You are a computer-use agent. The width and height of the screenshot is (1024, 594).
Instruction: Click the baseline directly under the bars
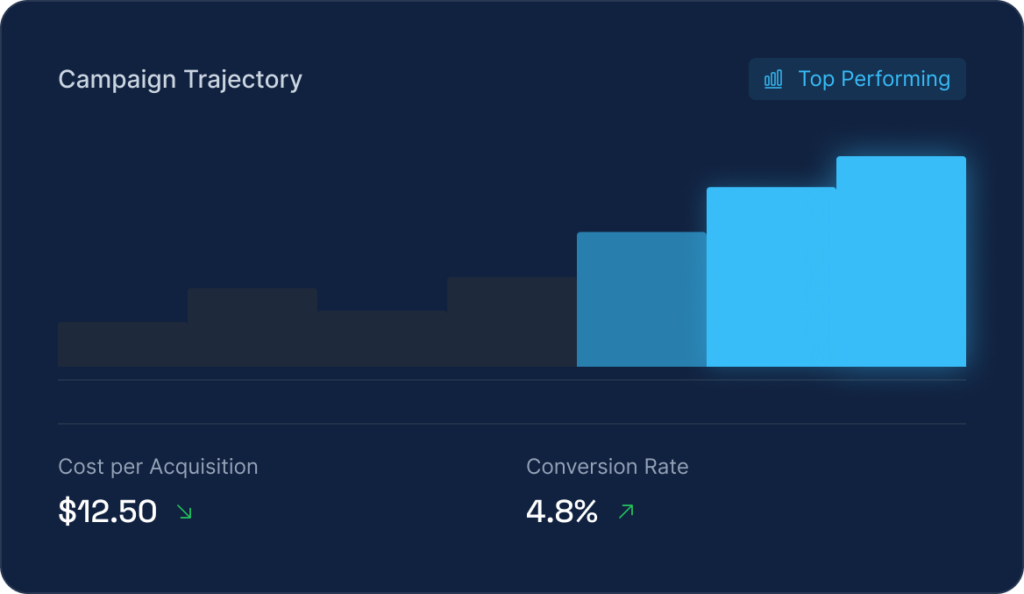point(512,380)
